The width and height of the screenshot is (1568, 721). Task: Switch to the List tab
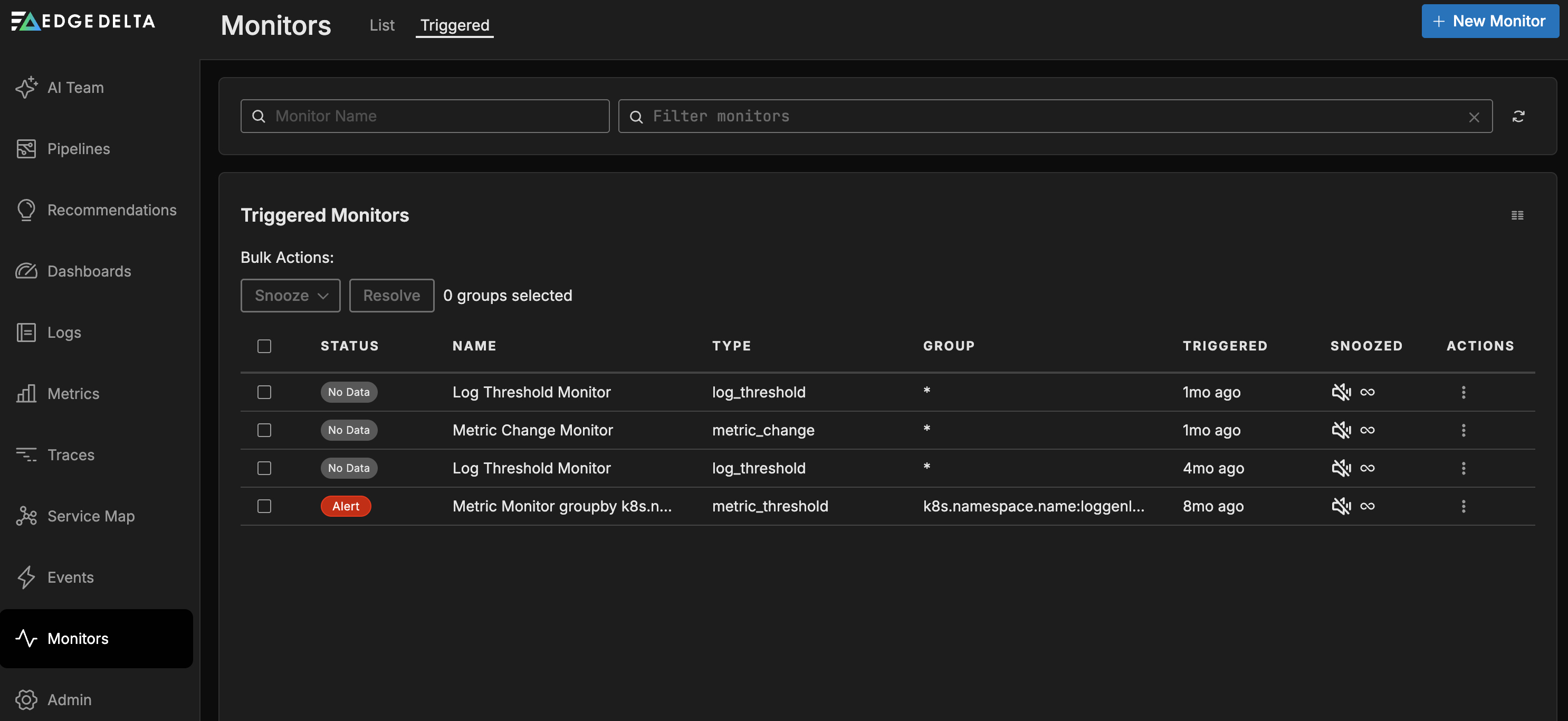point(381,25)
